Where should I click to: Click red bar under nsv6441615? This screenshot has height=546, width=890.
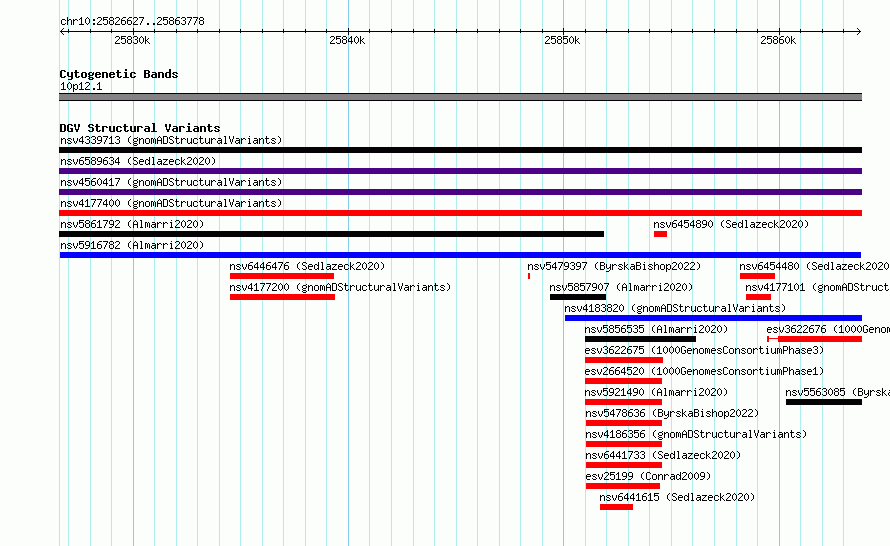[x=616, y=507]
